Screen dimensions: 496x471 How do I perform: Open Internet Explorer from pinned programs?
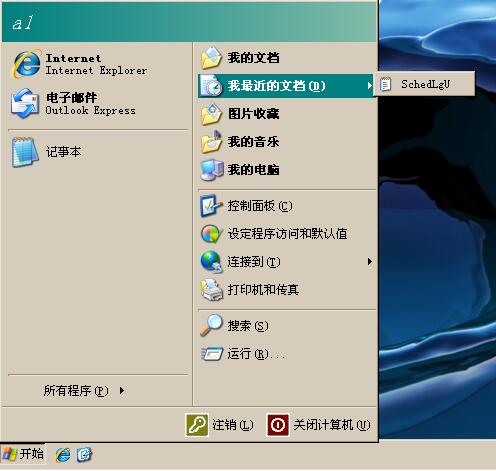97,64
